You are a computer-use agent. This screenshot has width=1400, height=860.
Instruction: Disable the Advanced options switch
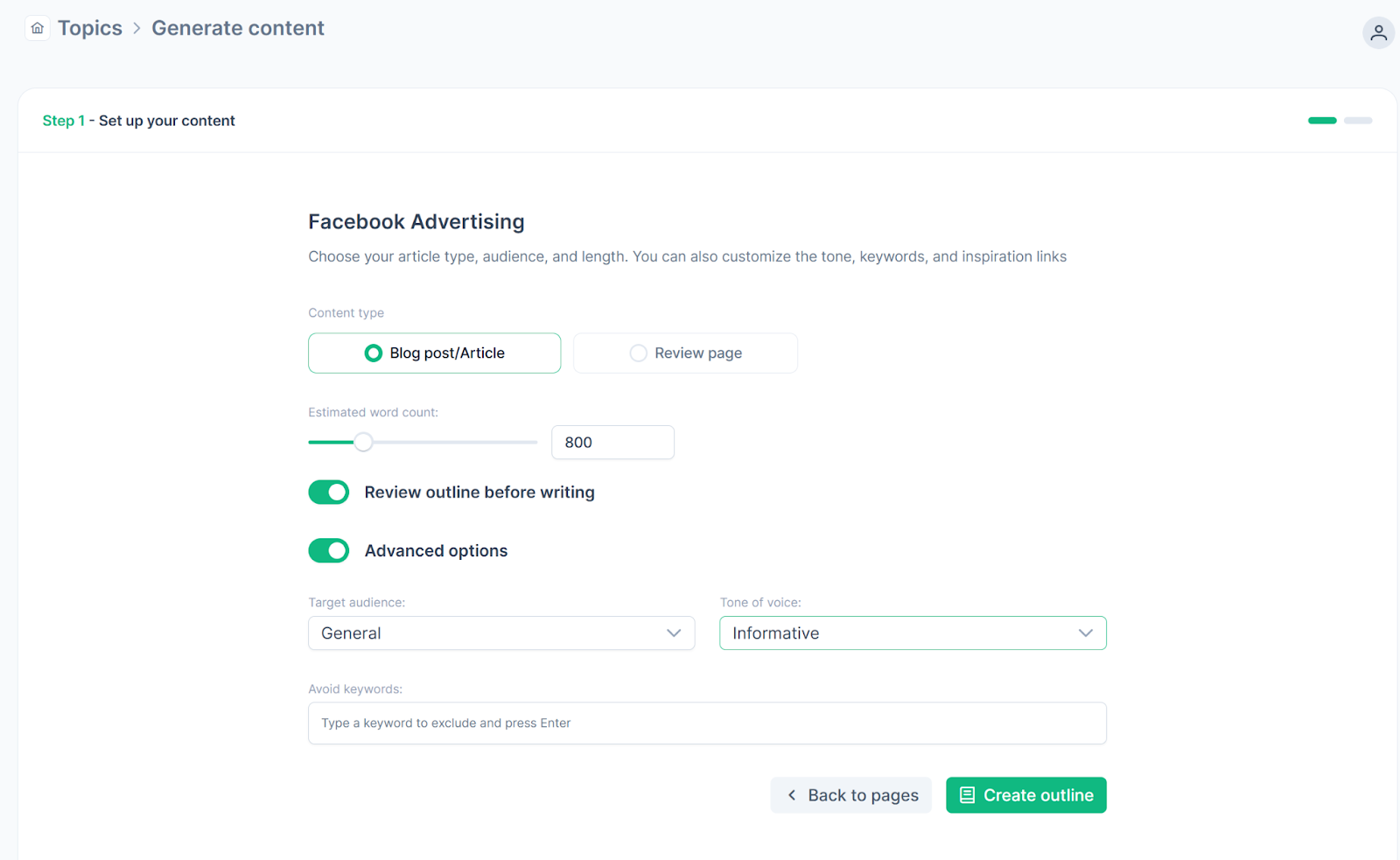(329, 551)
